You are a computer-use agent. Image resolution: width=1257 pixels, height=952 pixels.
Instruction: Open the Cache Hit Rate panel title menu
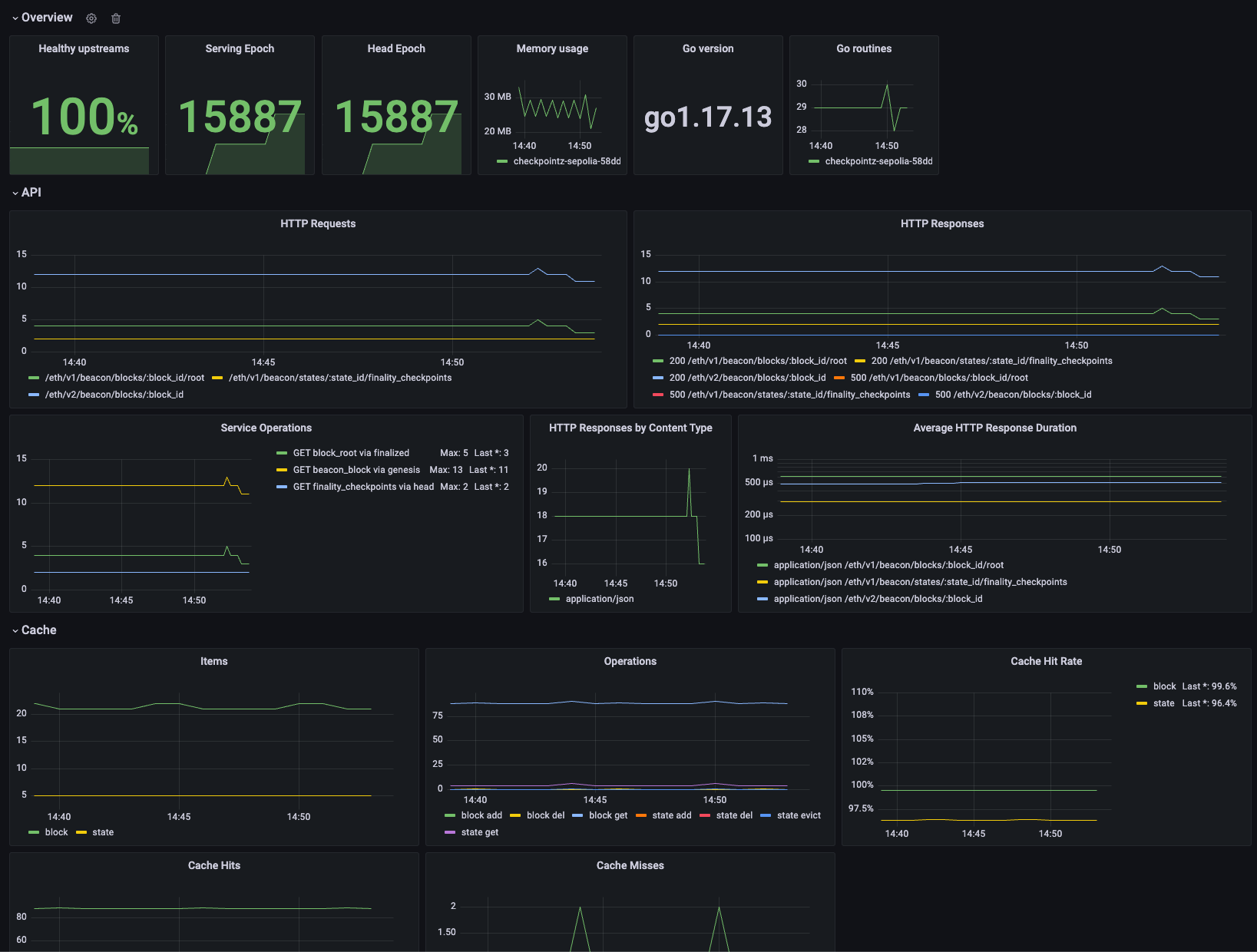(1046, 661)
